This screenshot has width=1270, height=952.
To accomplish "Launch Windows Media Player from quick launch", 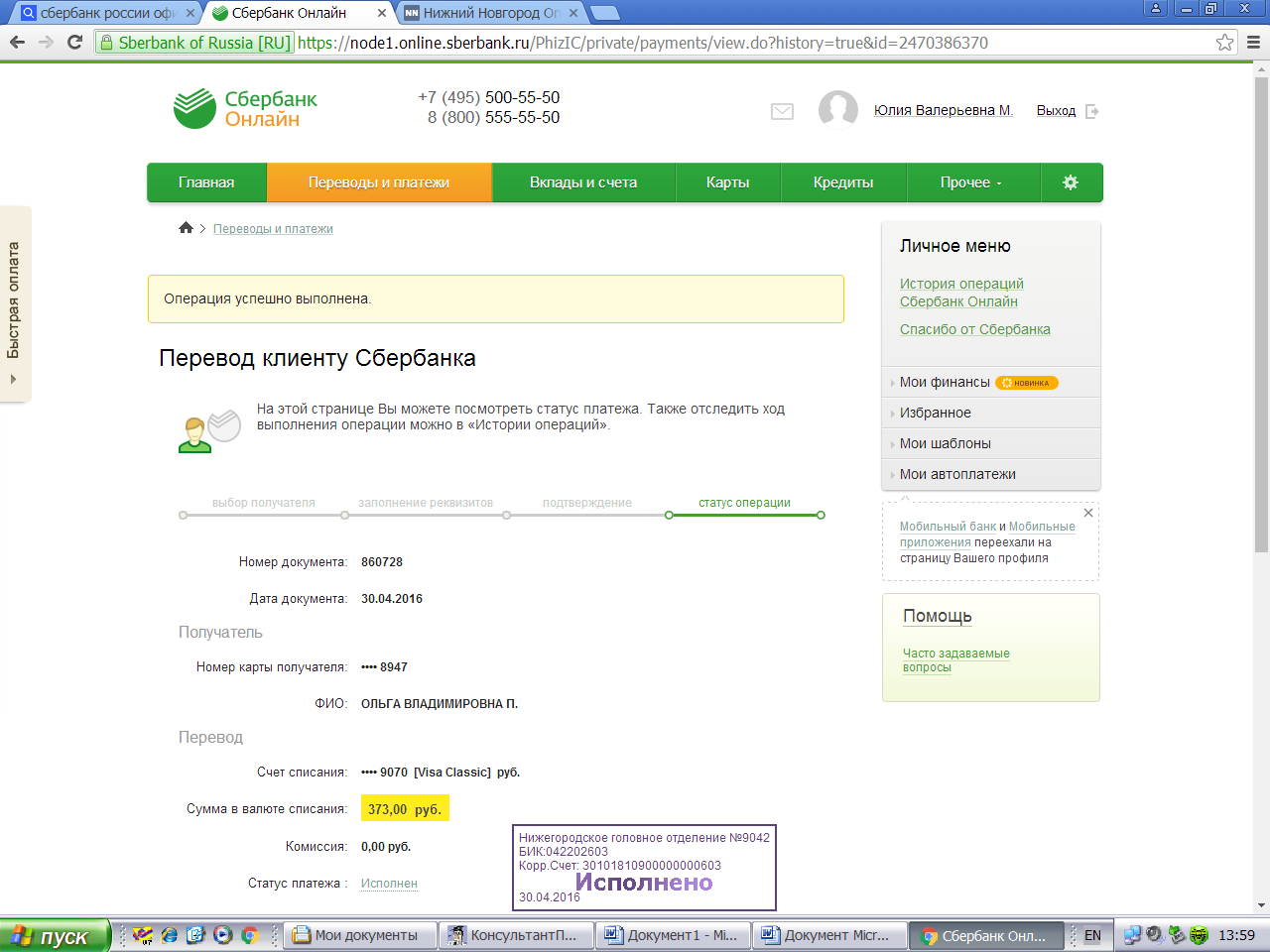I will tap(222, 935).
